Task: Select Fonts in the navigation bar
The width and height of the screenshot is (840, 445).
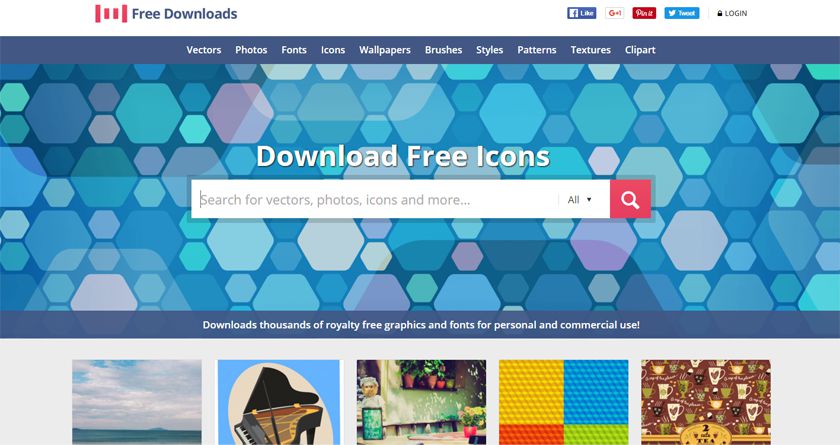Action: point(294,50)
